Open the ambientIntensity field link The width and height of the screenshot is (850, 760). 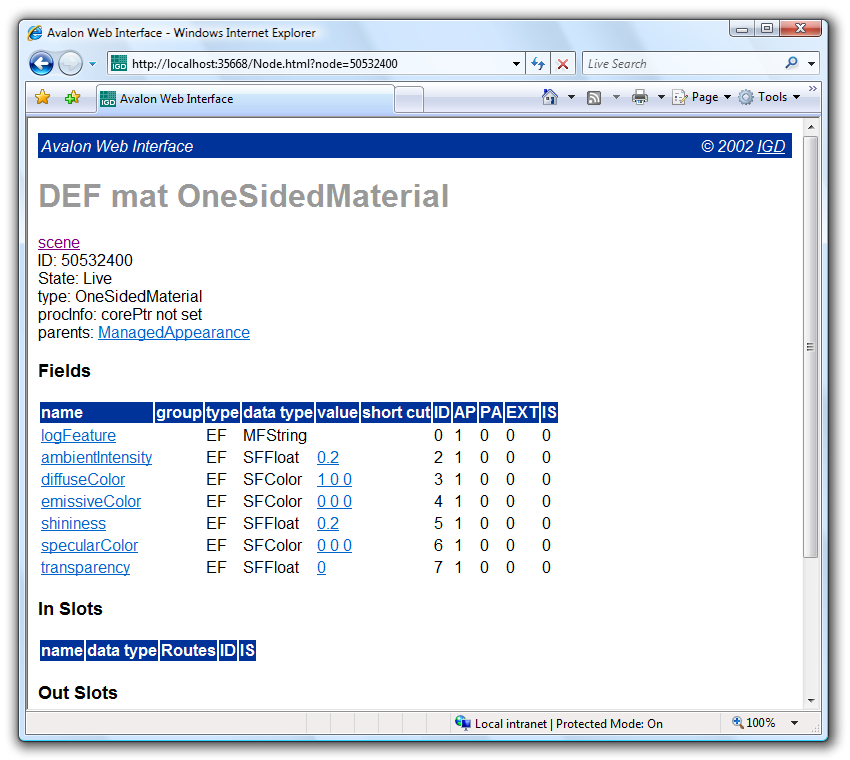tap(96, 458)
